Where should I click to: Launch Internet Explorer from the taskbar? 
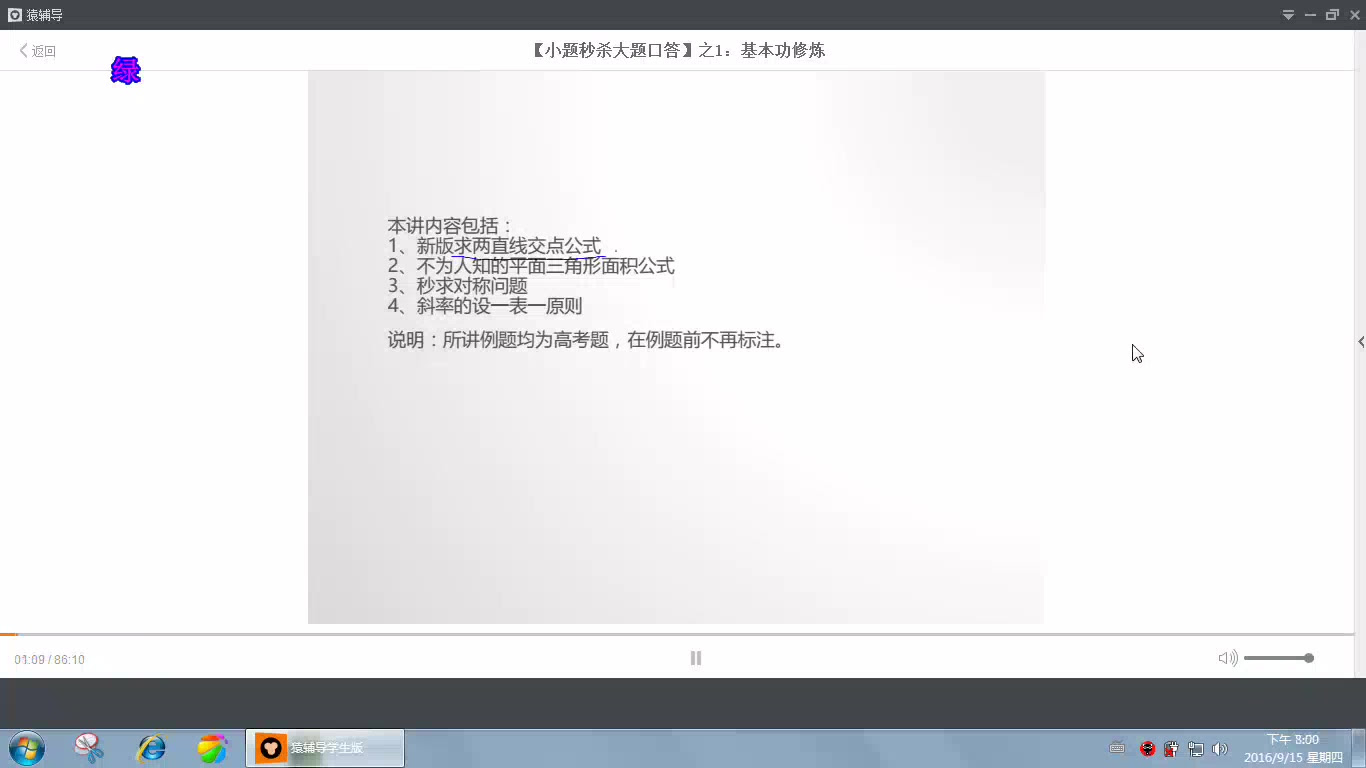tap(151, 748)
